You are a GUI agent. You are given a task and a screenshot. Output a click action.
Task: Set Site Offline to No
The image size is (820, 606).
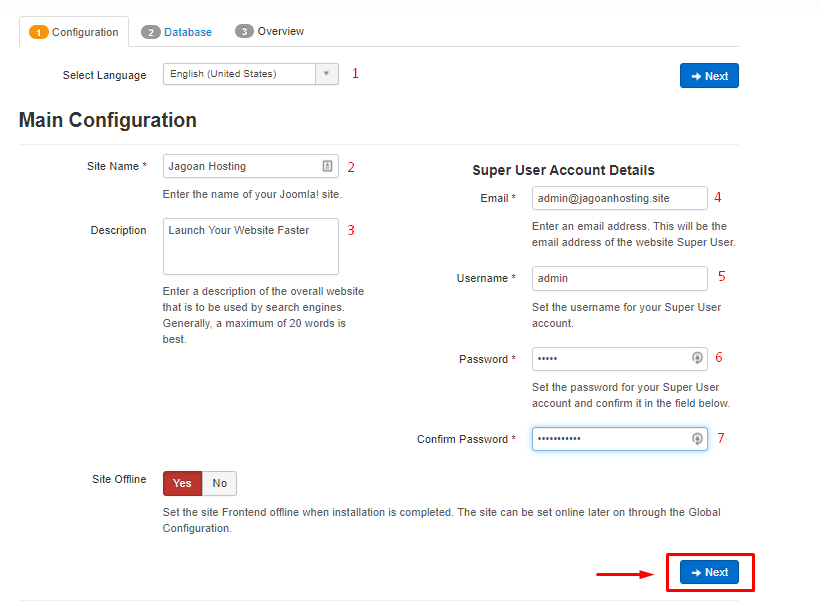[219, 483]
